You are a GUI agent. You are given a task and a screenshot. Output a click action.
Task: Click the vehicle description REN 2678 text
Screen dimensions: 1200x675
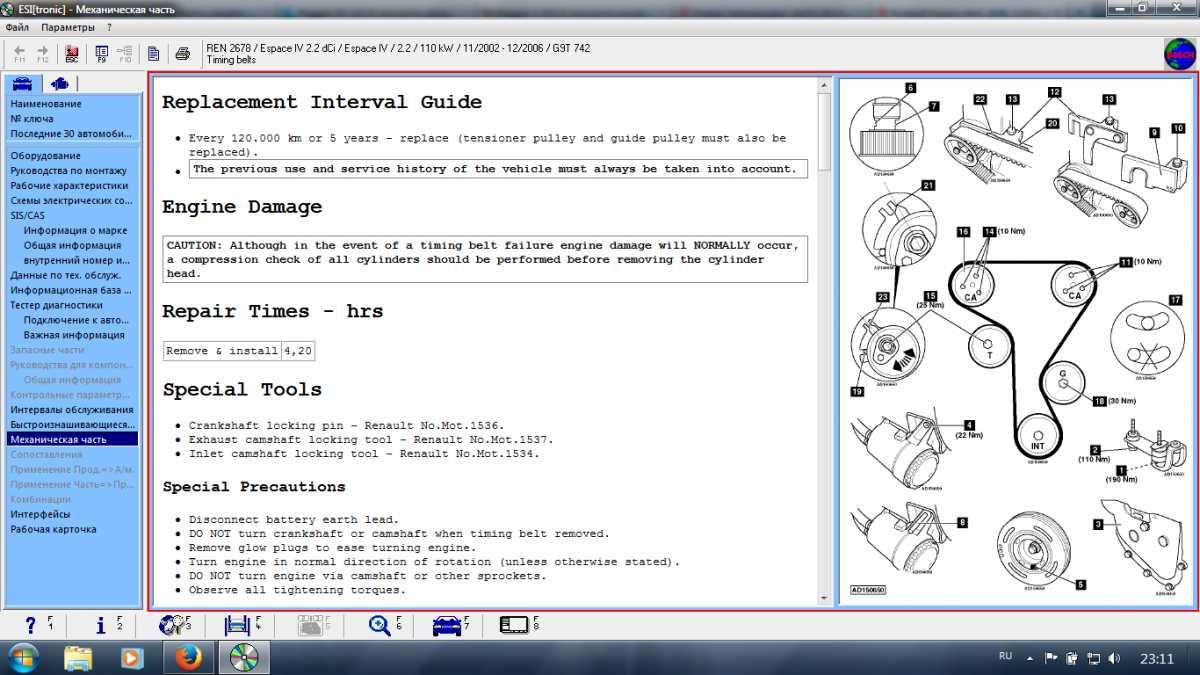point(398,47)
